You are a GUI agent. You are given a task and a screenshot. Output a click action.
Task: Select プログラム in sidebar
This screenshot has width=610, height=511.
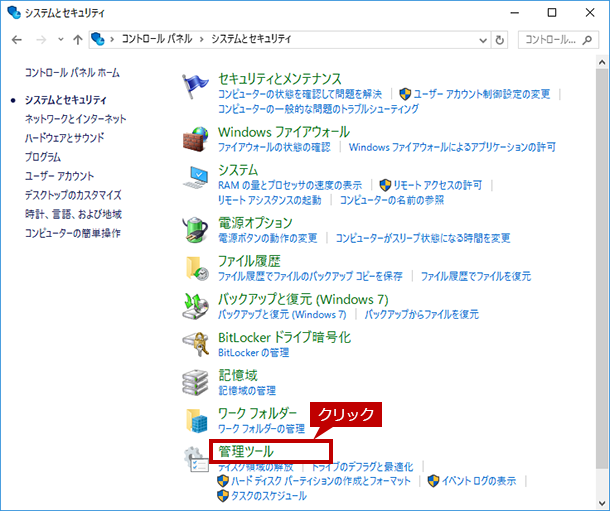(x=43, y=157)
